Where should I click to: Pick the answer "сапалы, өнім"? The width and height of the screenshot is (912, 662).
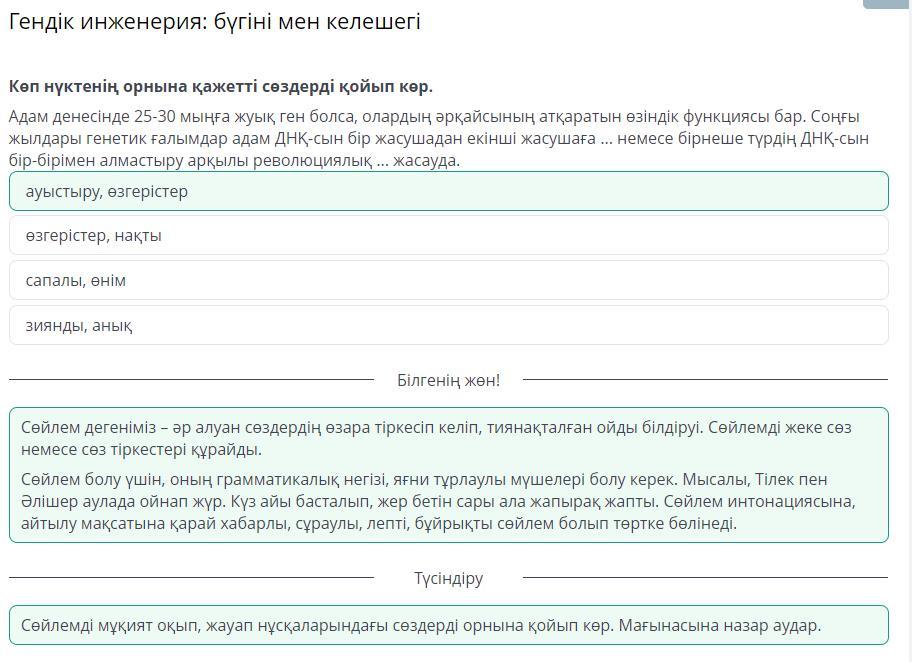point(448,281)
